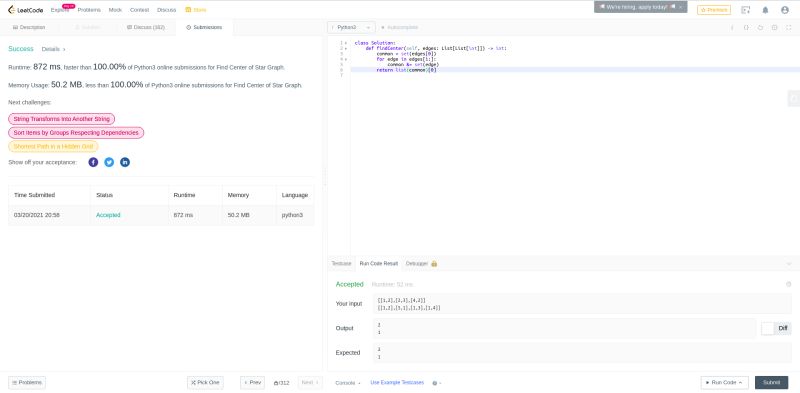800x393 pixels.
Task: Collapse the result panel with the chevron
Action: (788, 264)
